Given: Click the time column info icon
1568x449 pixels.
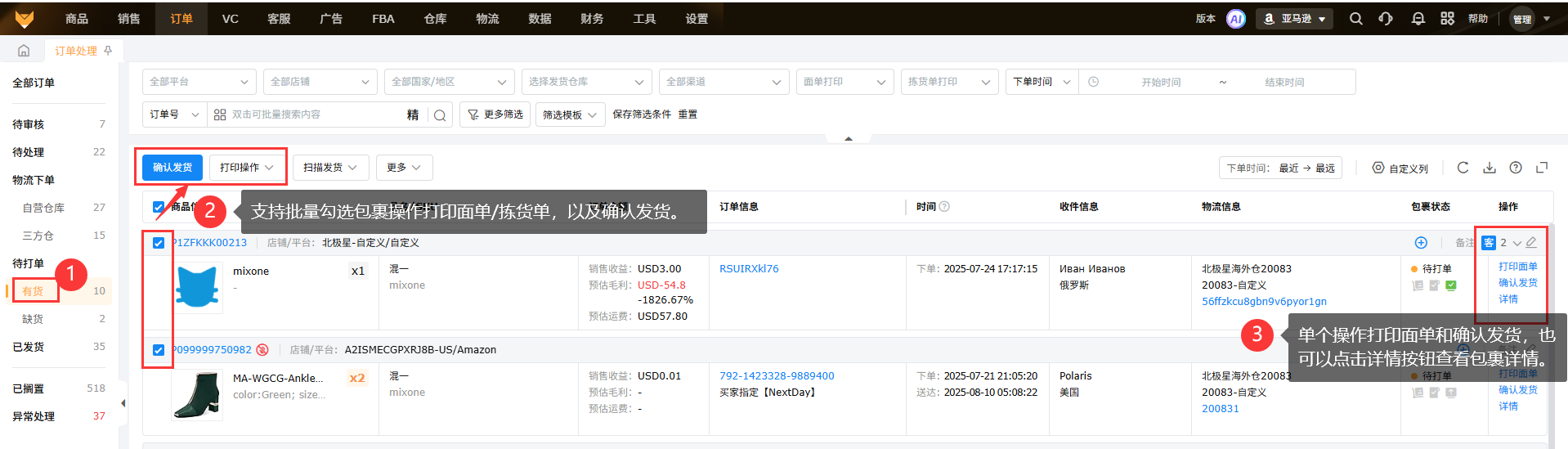Looking at the screenshot, I should [x=945, y=207].
